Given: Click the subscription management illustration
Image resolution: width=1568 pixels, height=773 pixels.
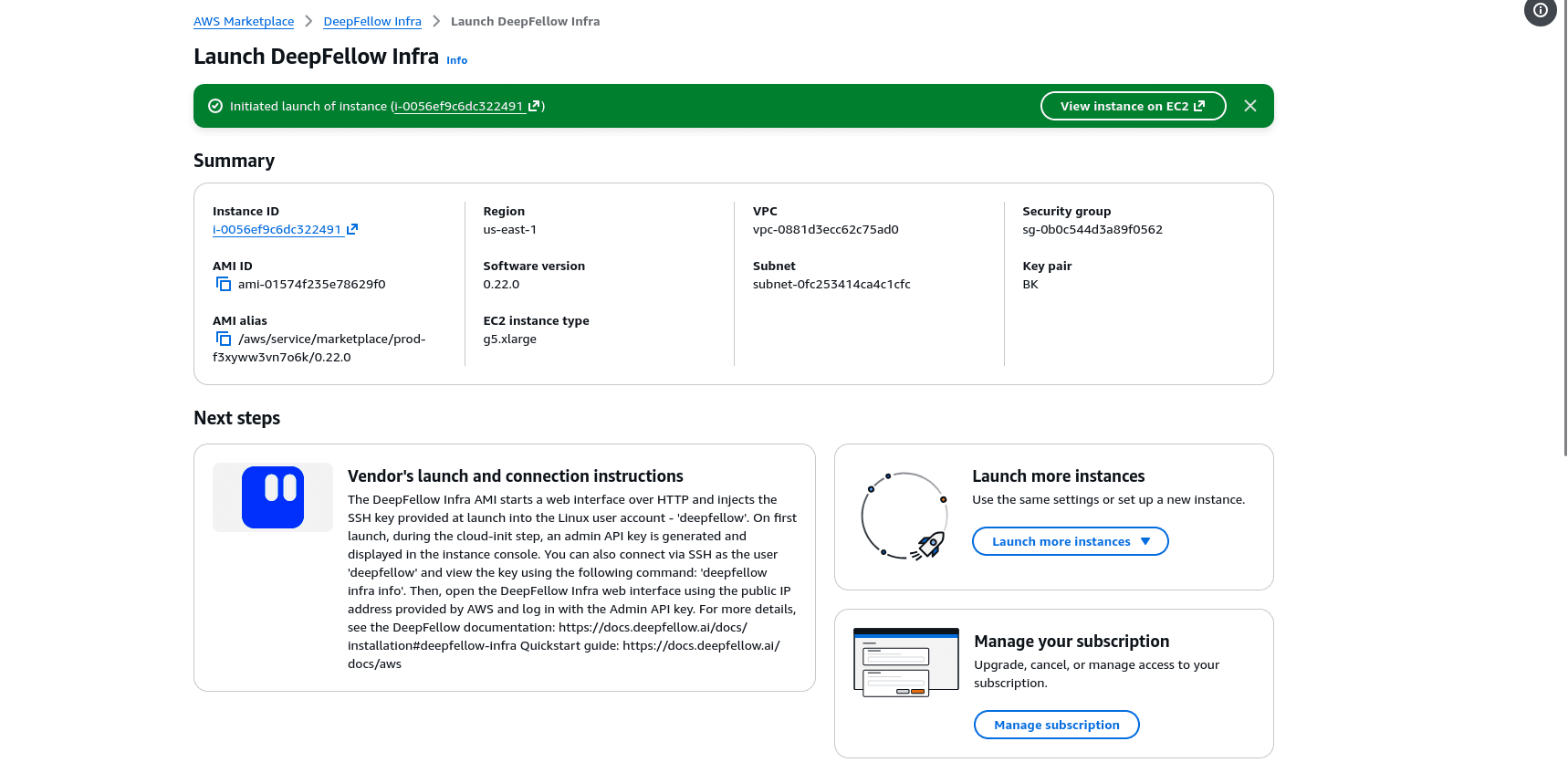Looking at the screenshot, I should [906, 663].
